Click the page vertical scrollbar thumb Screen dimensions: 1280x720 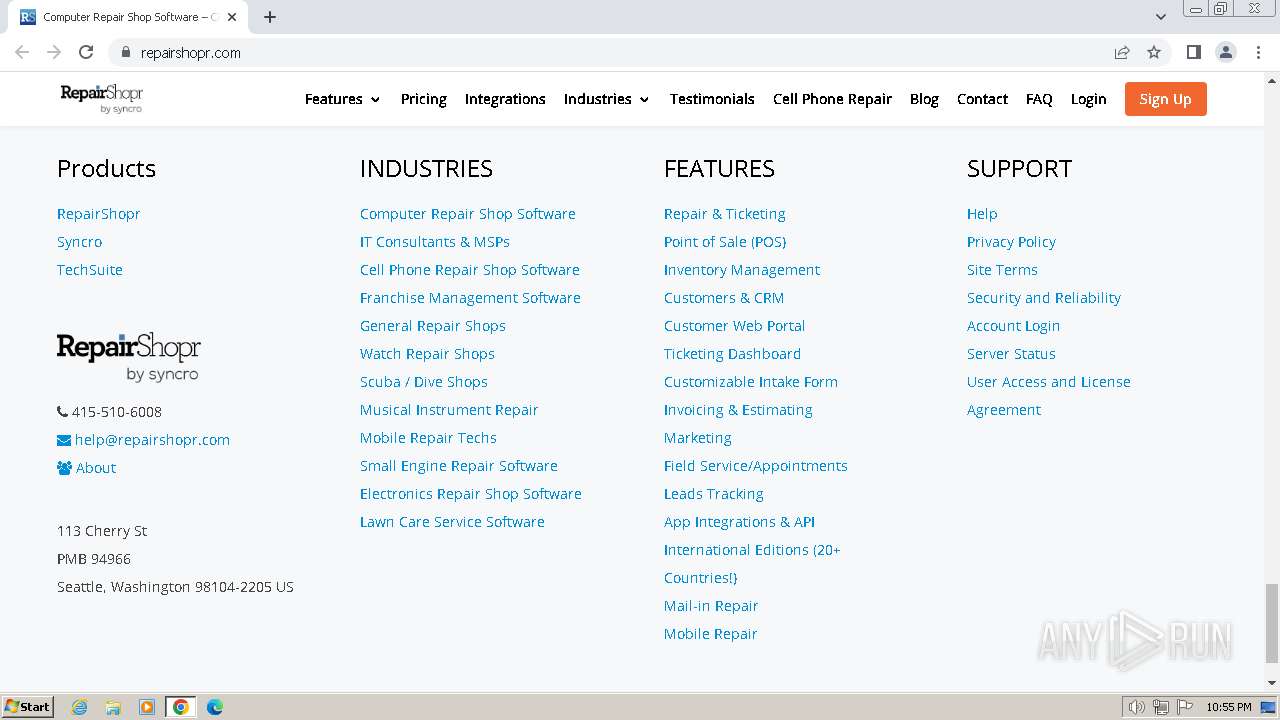click(1272, 623)
